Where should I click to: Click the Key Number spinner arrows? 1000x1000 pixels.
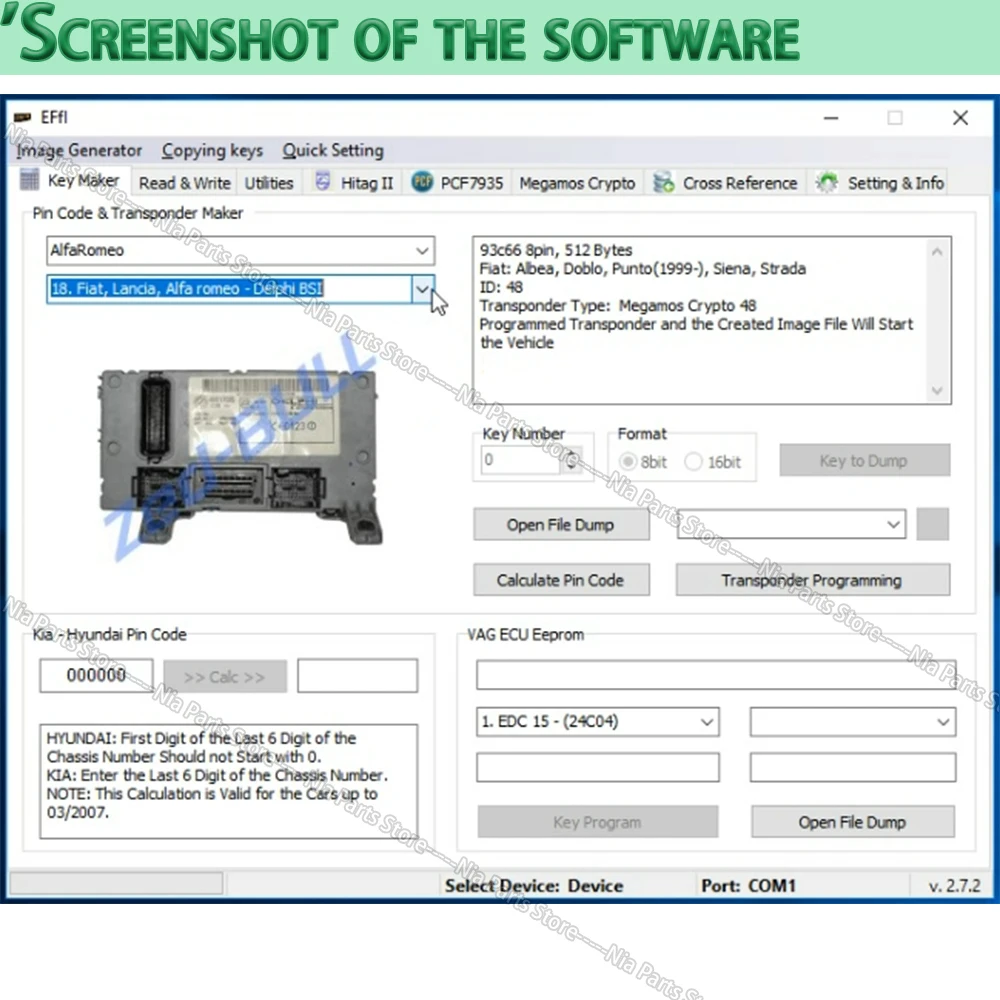point(571,459)
